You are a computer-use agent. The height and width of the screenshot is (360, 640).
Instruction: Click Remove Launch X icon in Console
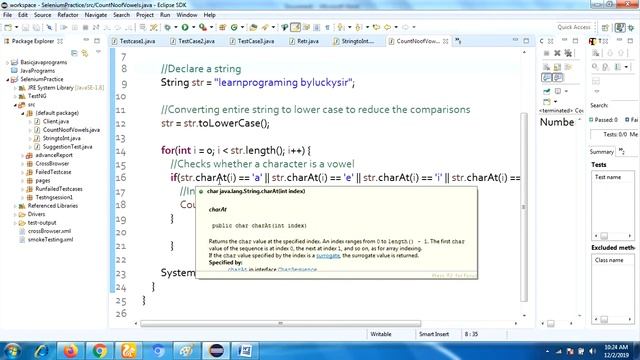coord(557,53)
